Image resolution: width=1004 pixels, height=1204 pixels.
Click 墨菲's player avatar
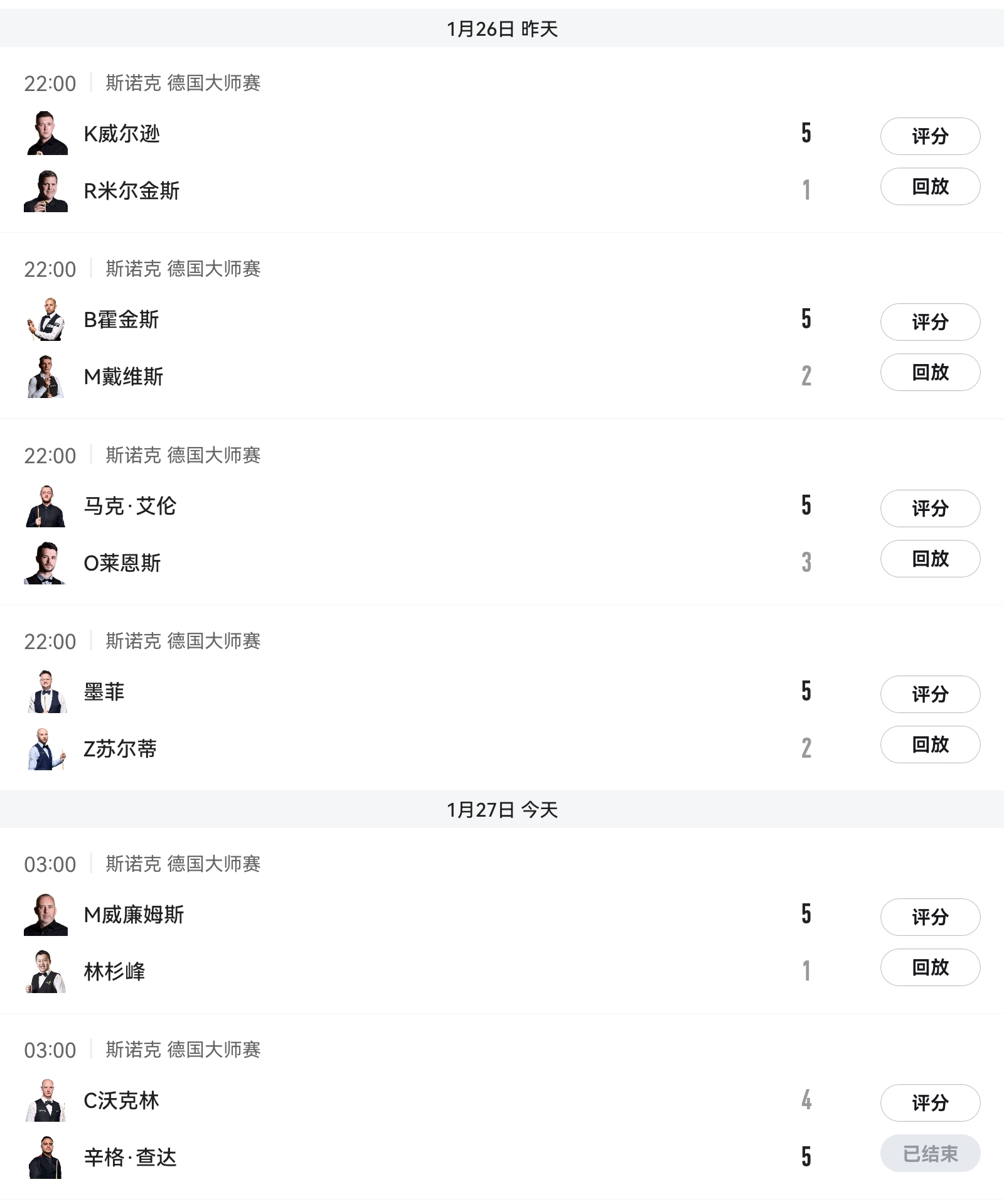click(46, 692)
